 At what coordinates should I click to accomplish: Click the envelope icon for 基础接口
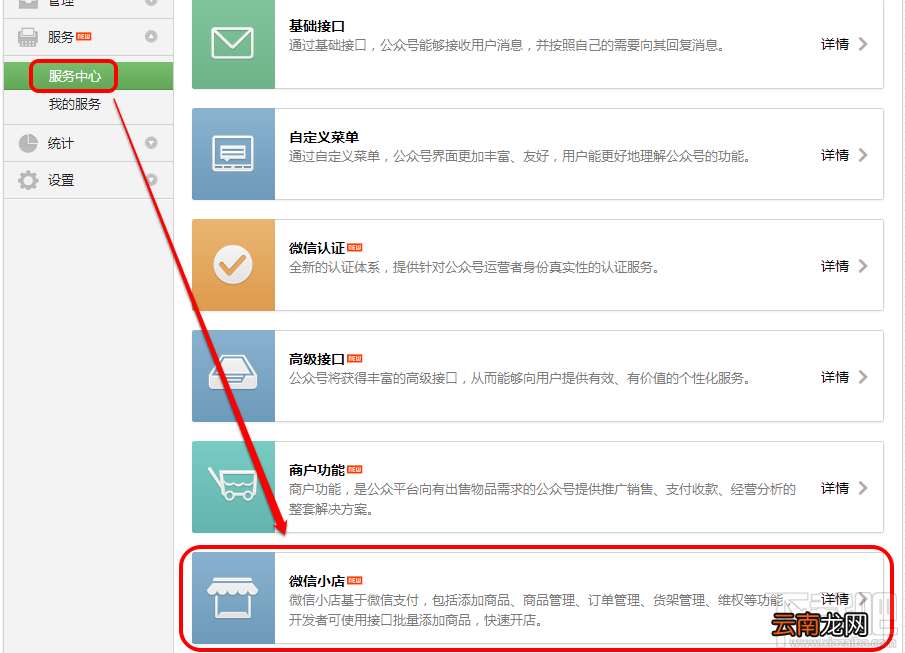coord(233,43)
